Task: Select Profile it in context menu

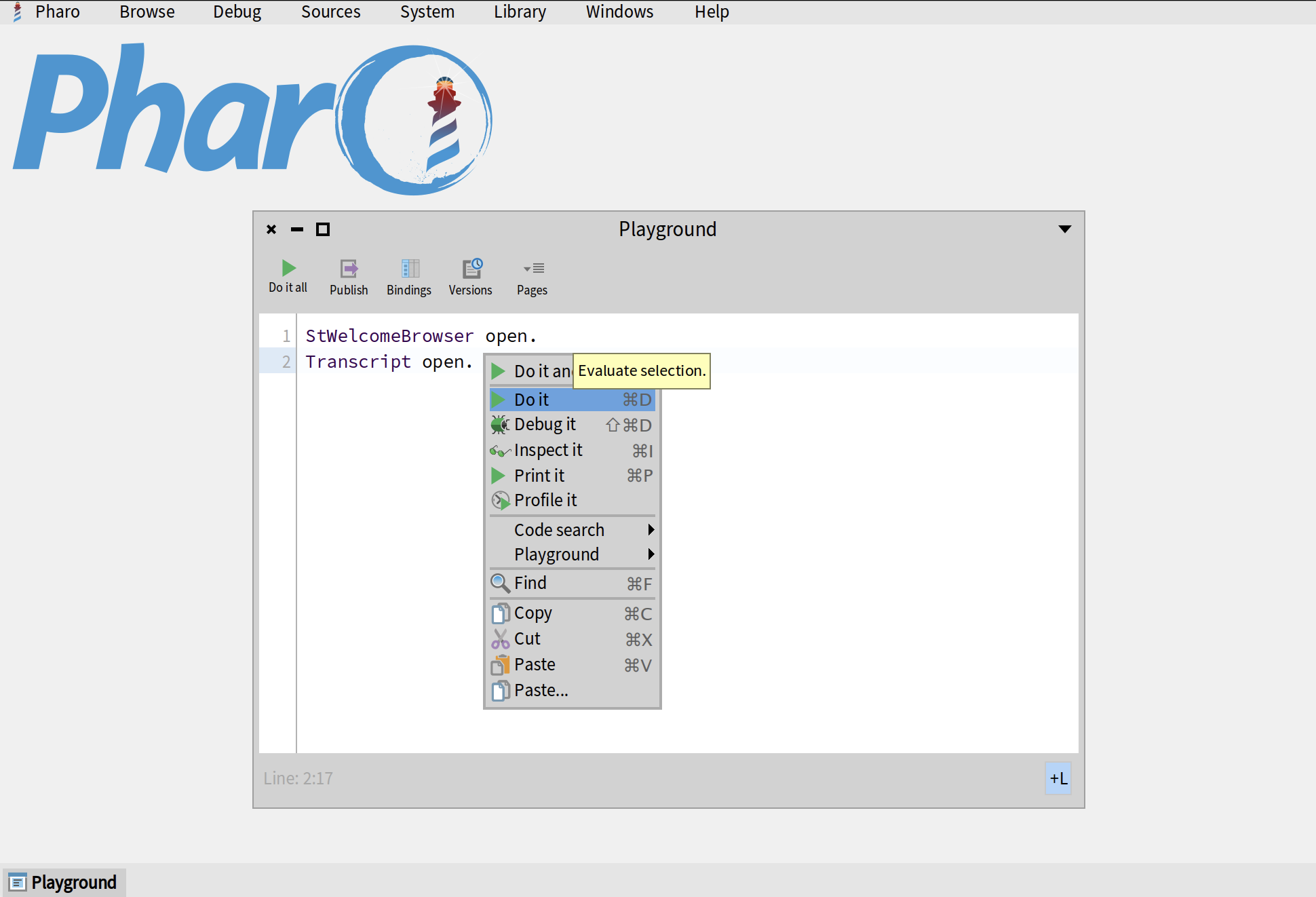Action: pyautogui.click(x=545, y=501)
